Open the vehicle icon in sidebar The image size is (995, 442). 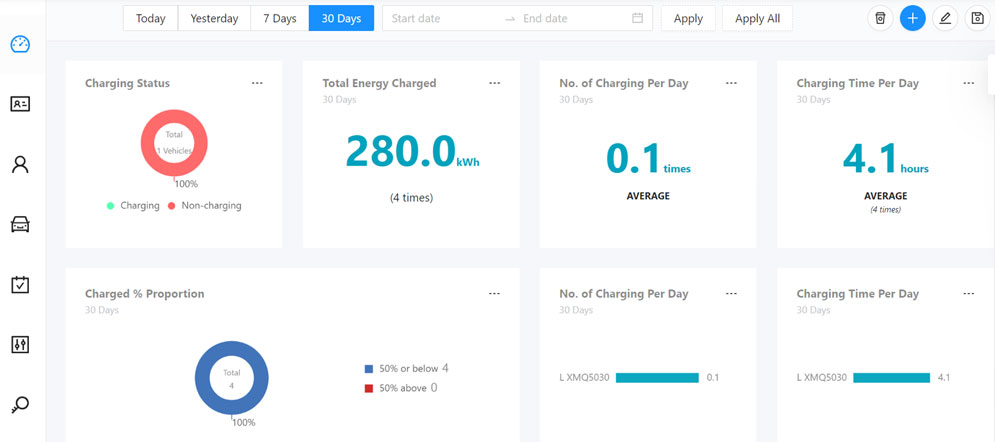click(x=20, y=225)
